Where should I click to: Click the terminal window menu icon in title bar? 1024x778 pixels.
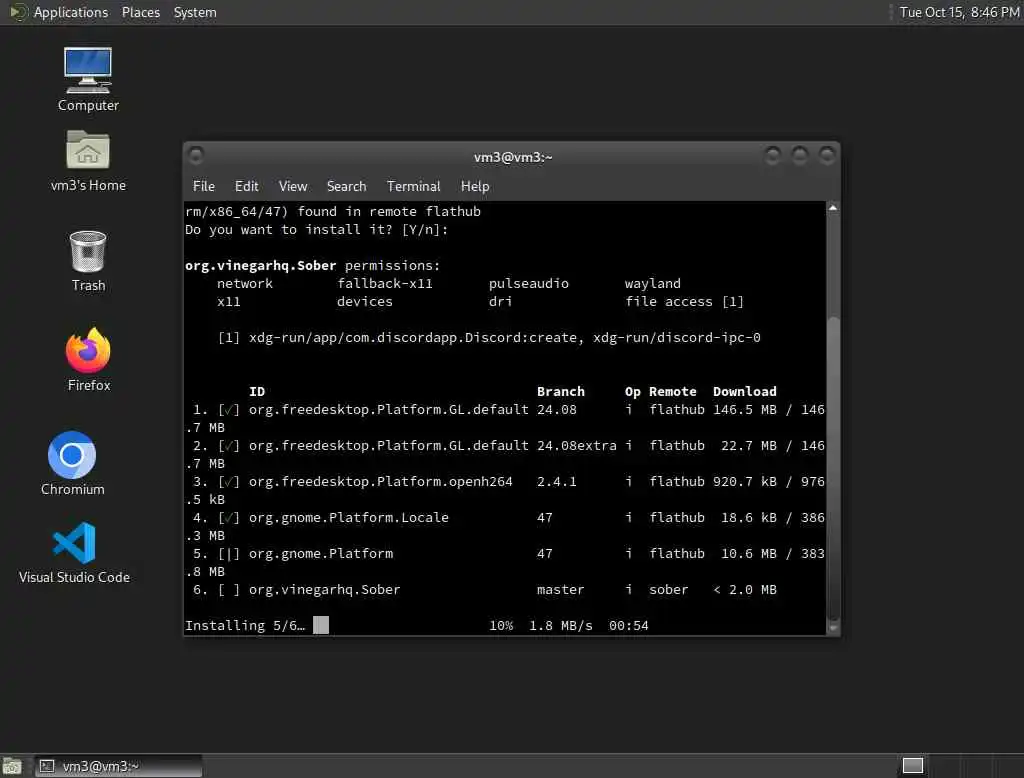tap(195, 155)
